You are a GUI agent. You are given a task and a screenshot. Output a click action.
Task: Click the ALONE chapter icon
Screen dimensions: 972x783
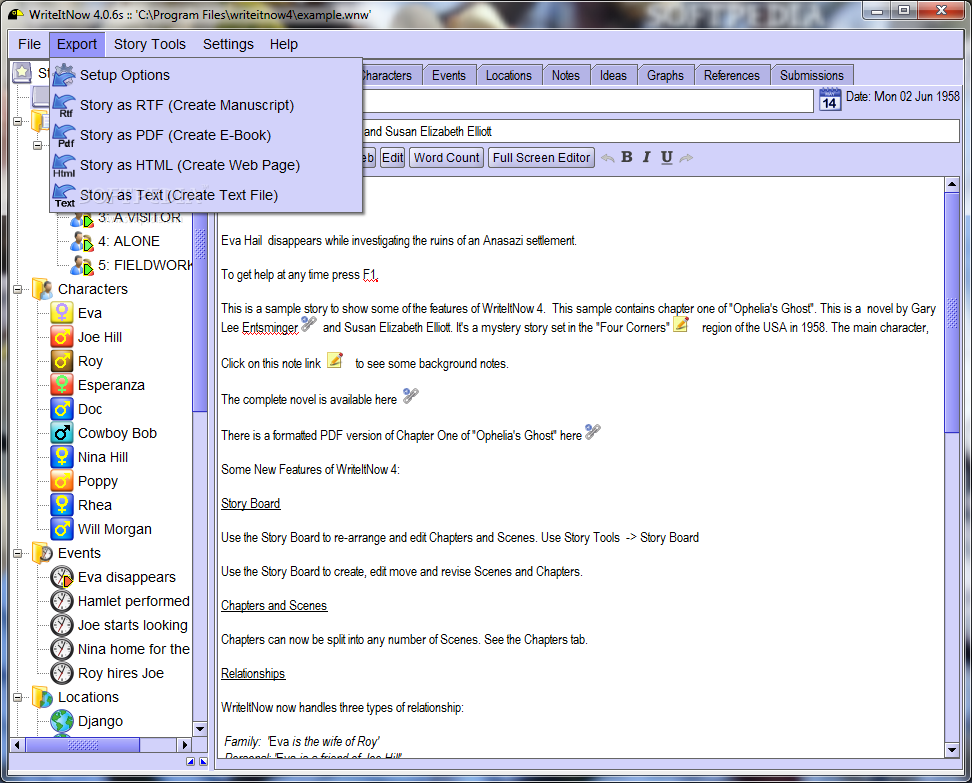click(x=81, y=241)
